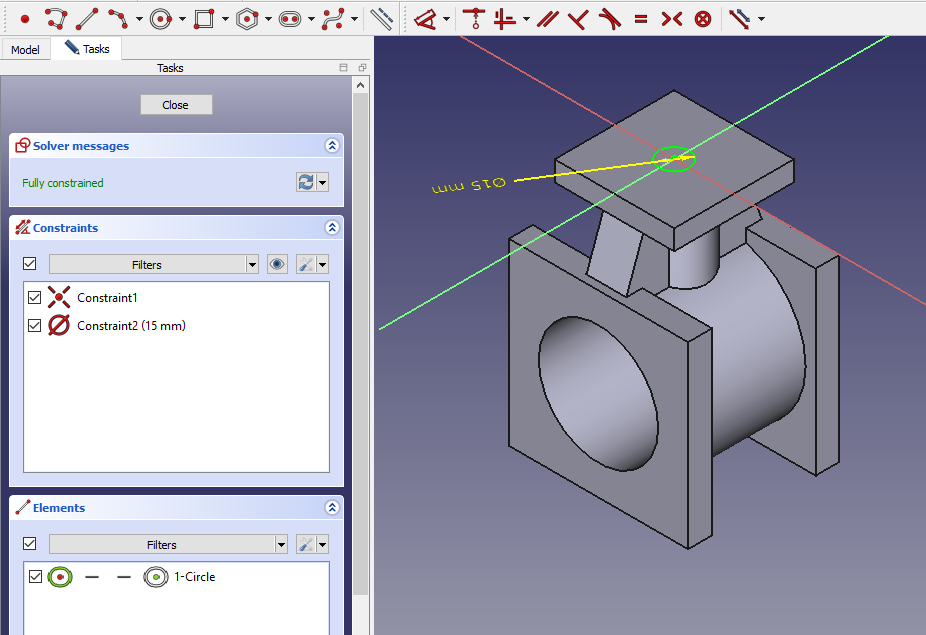Select the Create Circle tool
The image size is (926, 635).
click(x=161, y=18)
